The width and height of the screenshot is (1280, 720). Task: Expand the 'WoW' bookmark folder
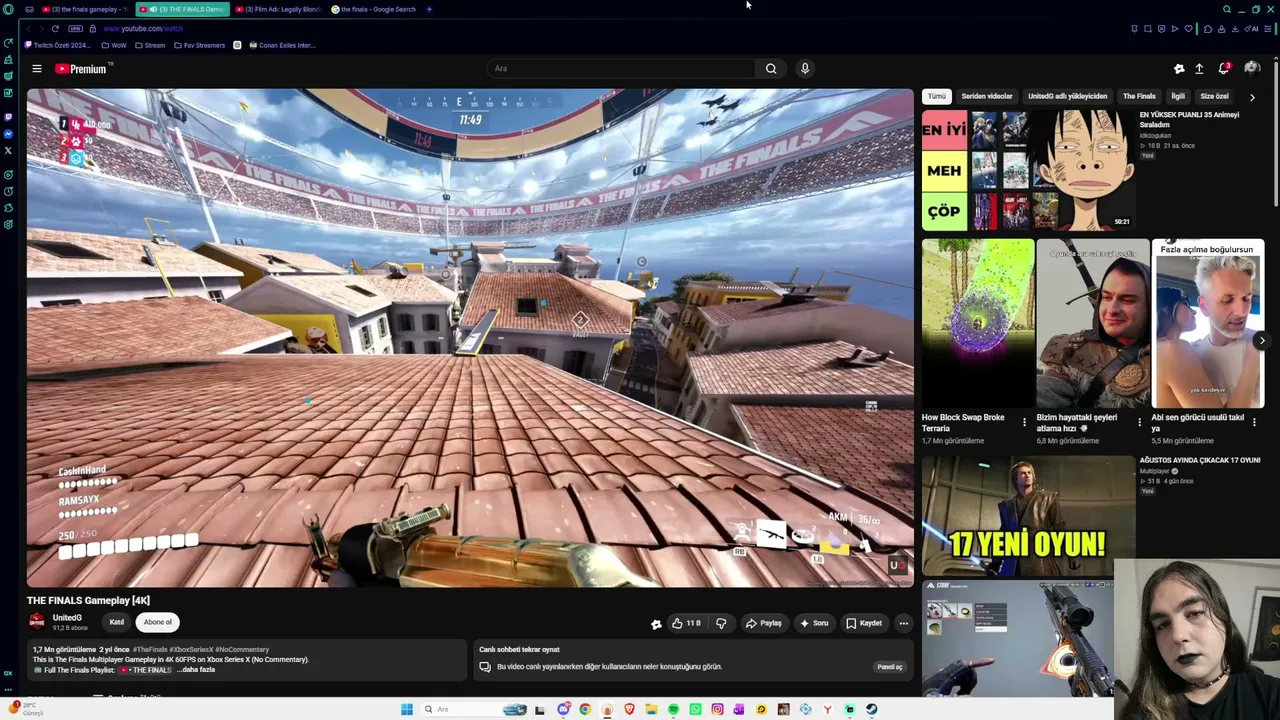[x=114, y=45]
